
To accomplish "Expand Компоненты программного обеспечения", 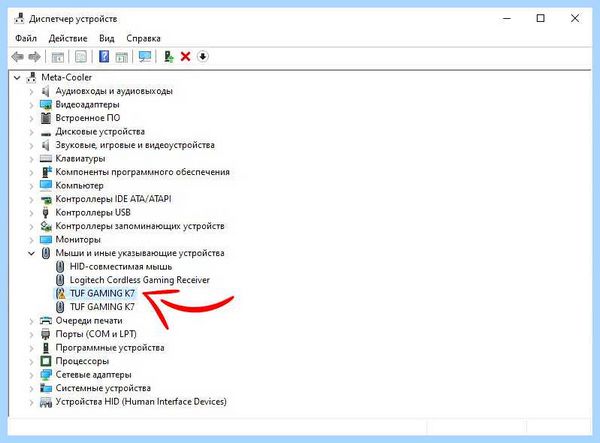I will [x=31, y=172].
